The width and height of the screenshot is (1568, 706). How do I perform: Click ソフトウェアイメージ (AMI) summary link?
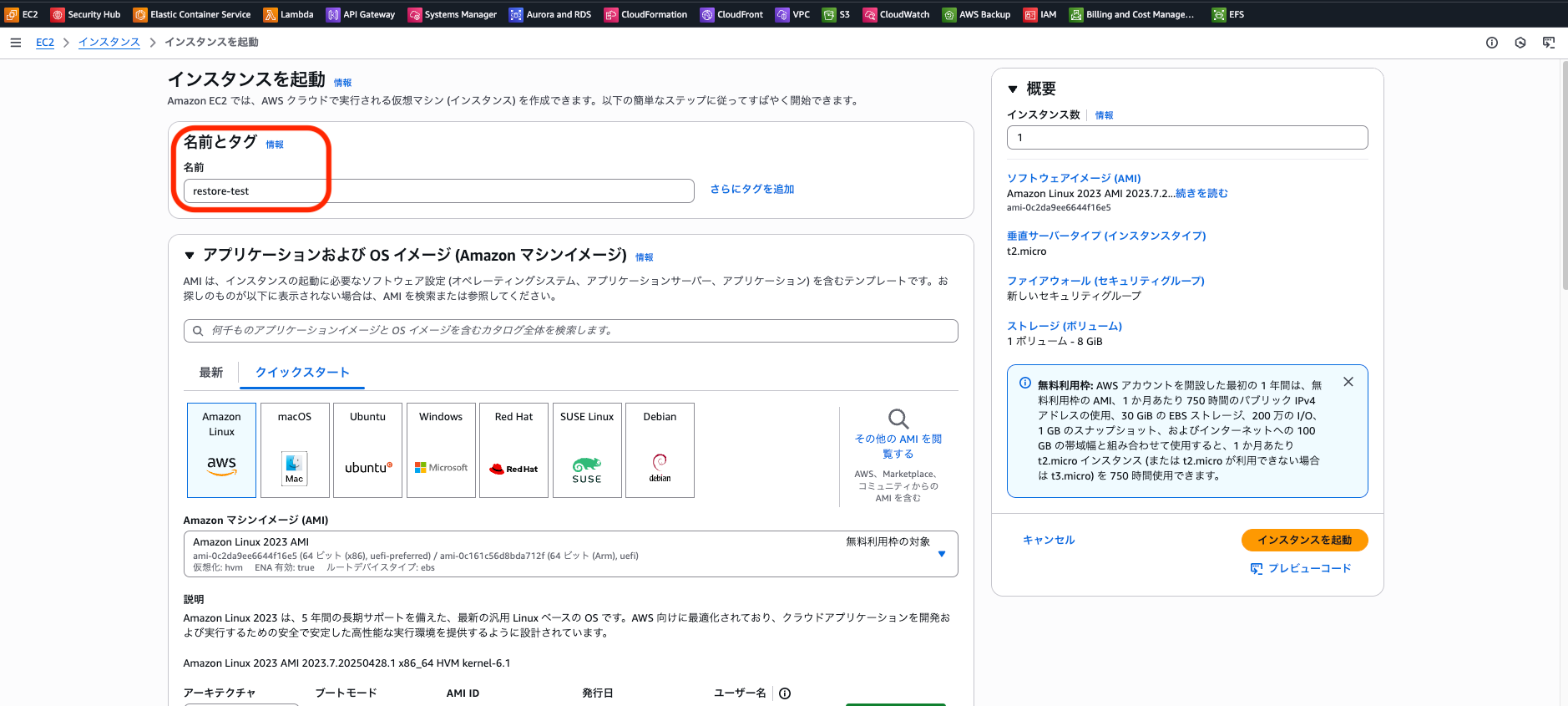point(1074,179)
